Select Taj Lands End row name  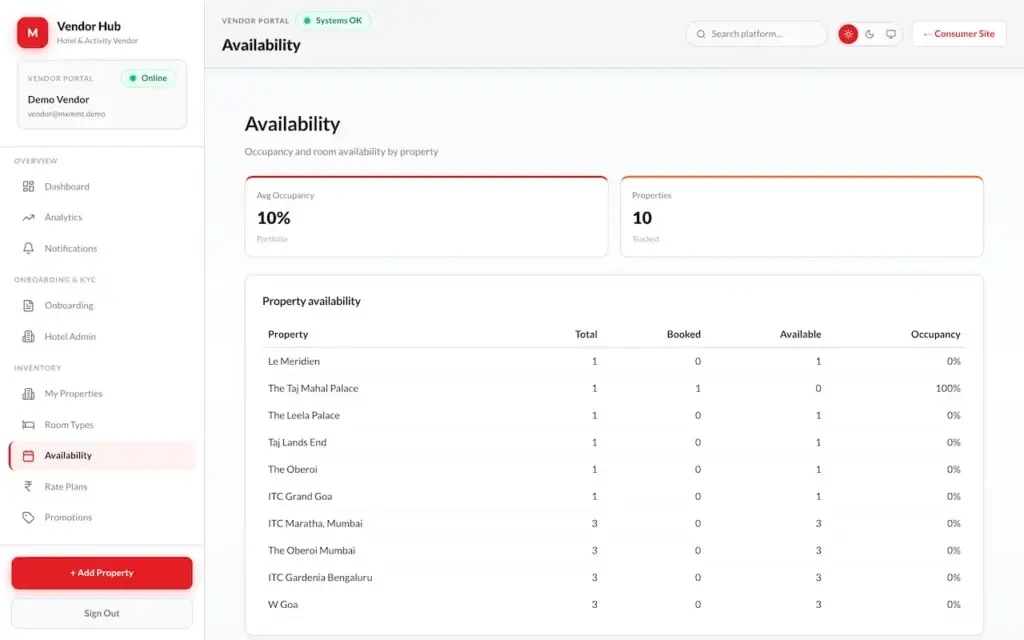pyautogui.click(x=297, y=442)
